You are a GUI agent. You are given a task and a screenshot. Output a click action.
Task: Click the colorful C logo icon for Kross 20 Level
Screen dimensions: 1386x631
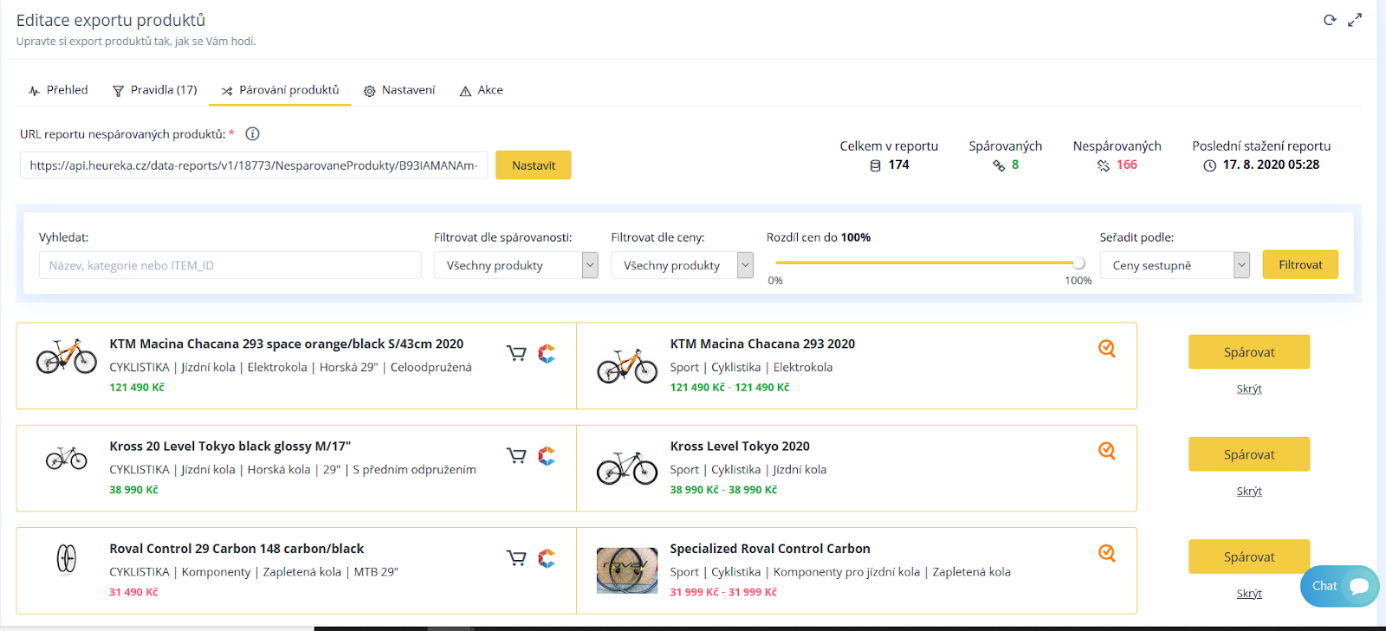tap(546, 455)
